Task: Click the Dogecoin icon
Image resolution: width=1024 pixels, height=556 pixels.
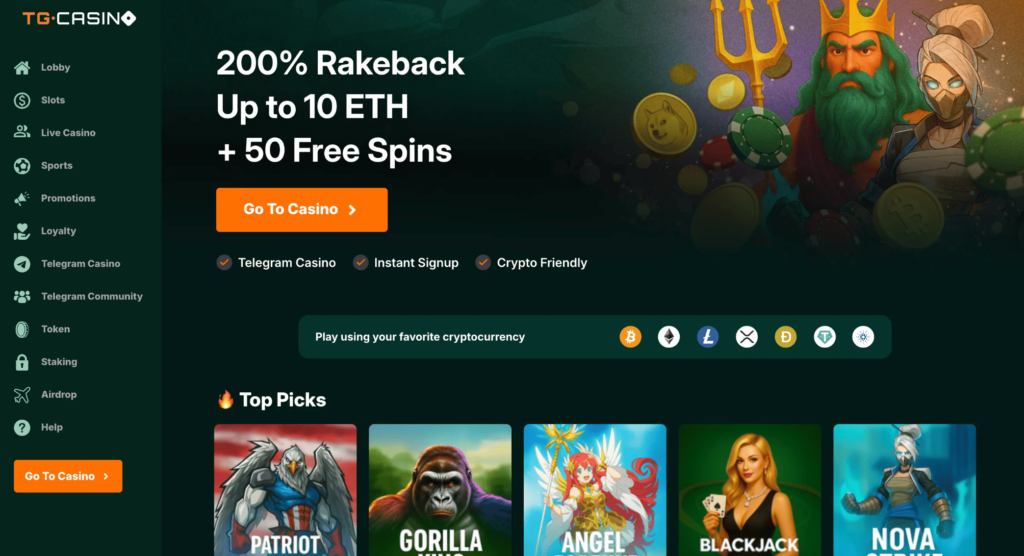Action: coord(786,337)
